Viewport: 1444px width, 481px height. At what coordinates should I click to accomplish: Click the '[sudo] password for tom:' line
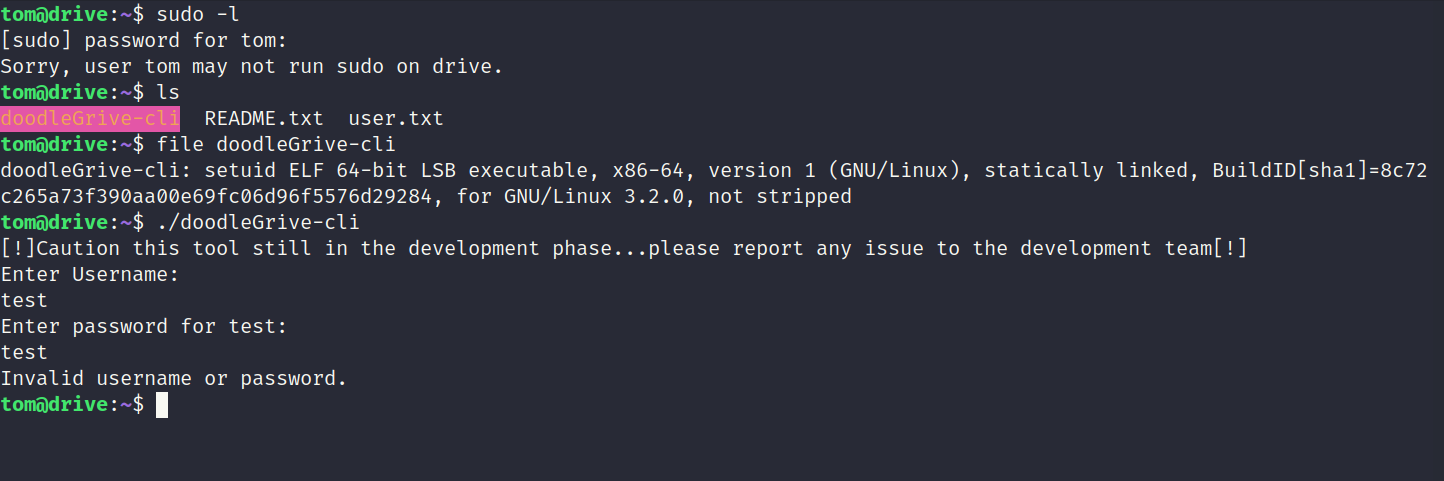pos(144,41)
